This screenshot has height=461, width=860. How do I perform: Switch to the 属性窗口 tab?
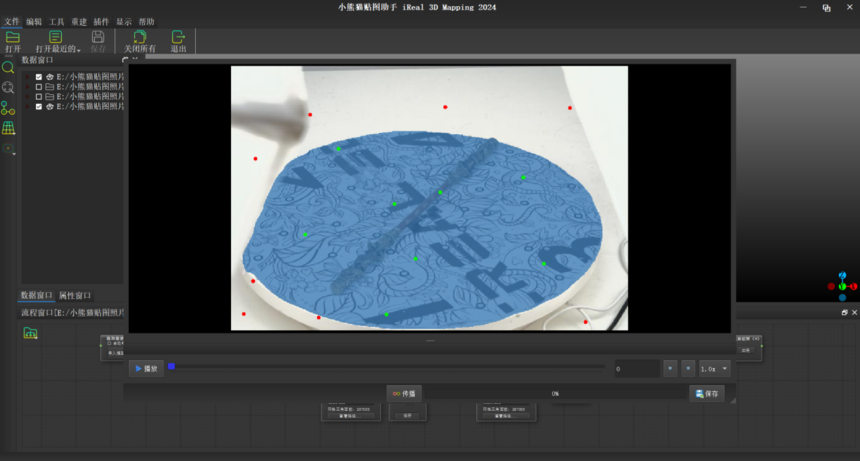click(x=75, y=295)
